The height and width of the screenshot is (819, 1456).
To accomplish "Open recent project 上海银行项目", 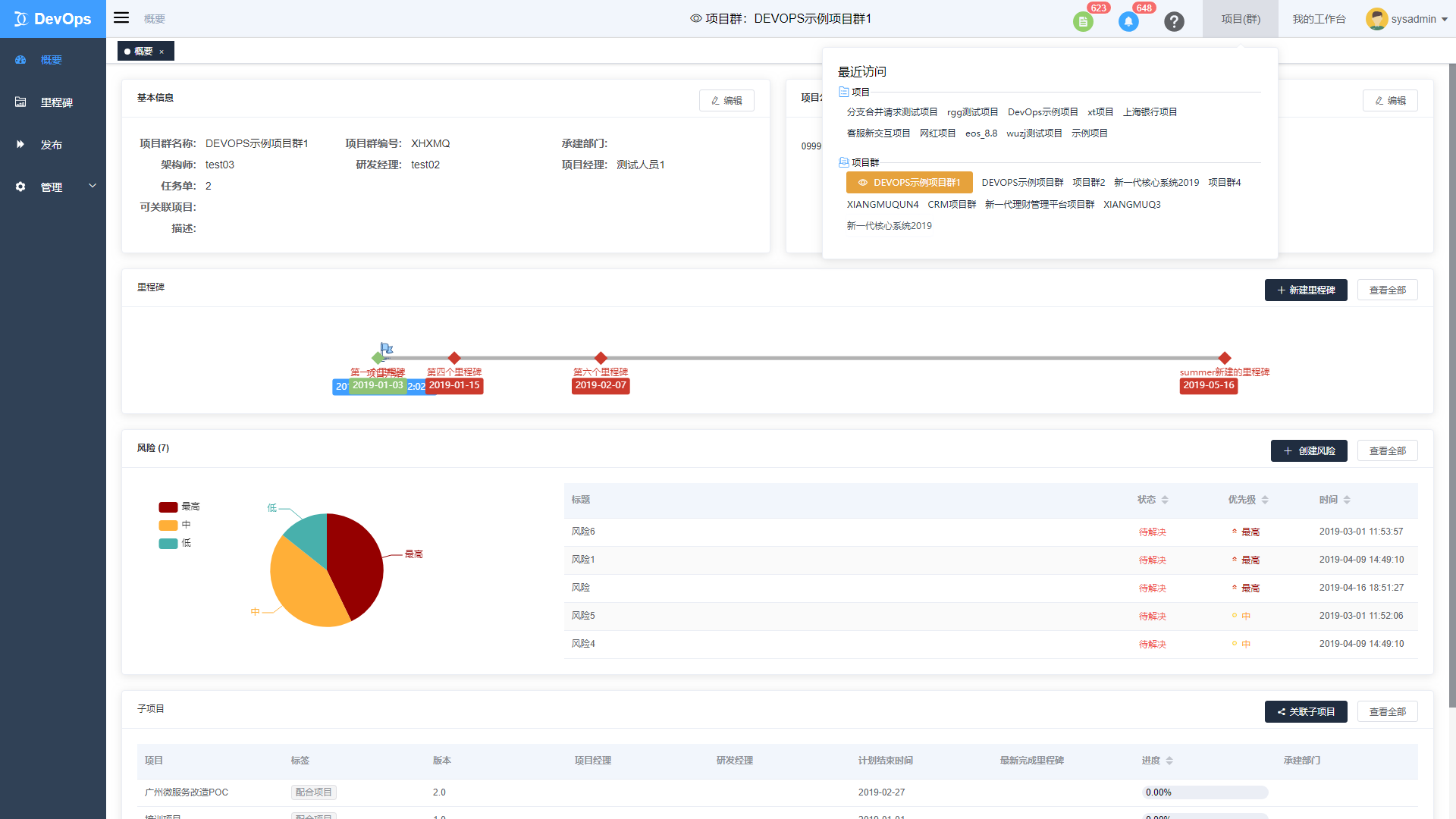I will click(x=1150, y=112).
